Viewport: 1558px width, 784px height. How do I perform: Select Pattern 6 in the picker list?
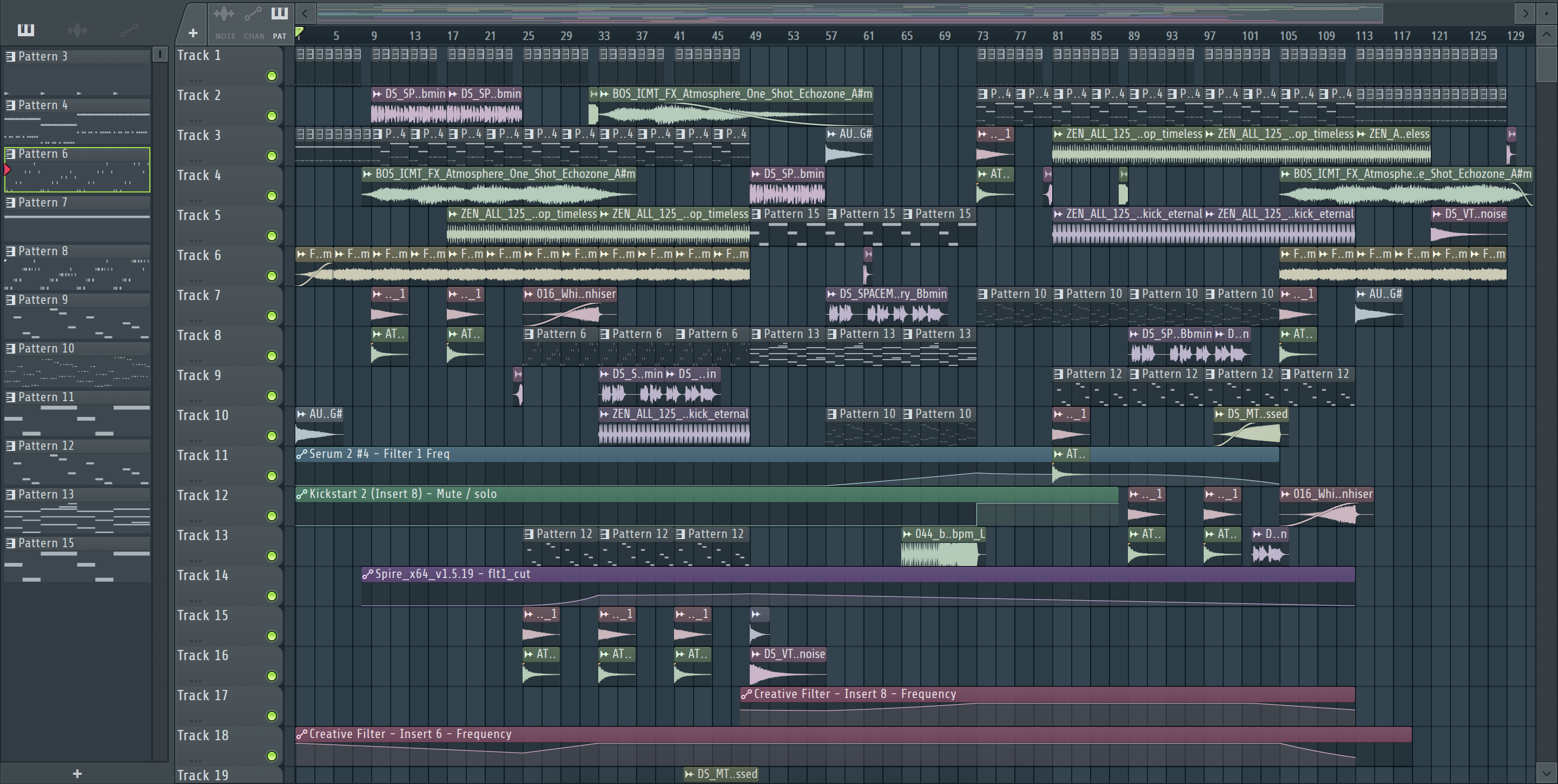point(77,169)
